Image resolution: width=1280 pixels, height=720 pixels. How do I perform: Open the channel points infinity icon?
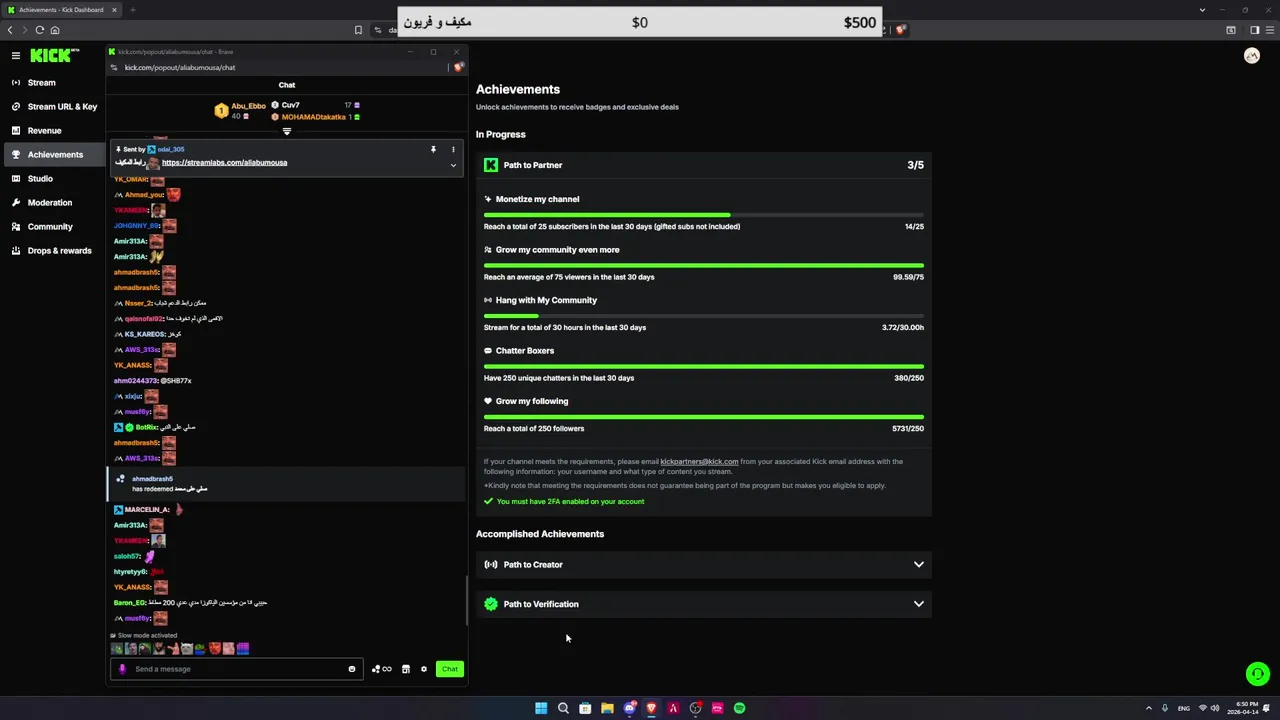382,669
